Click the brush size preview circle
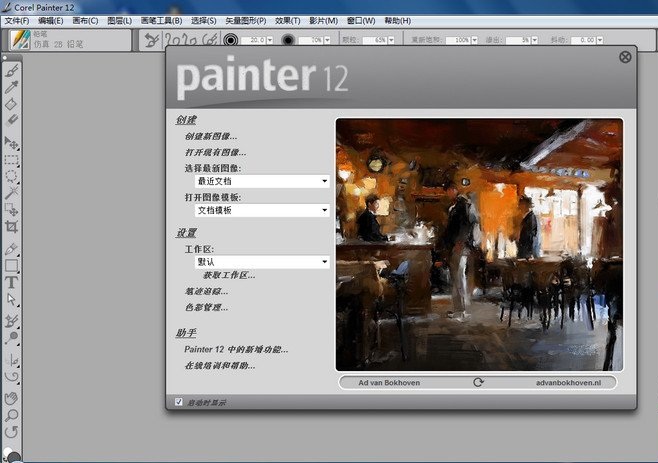The image size is (658, 463). [230, 40]
